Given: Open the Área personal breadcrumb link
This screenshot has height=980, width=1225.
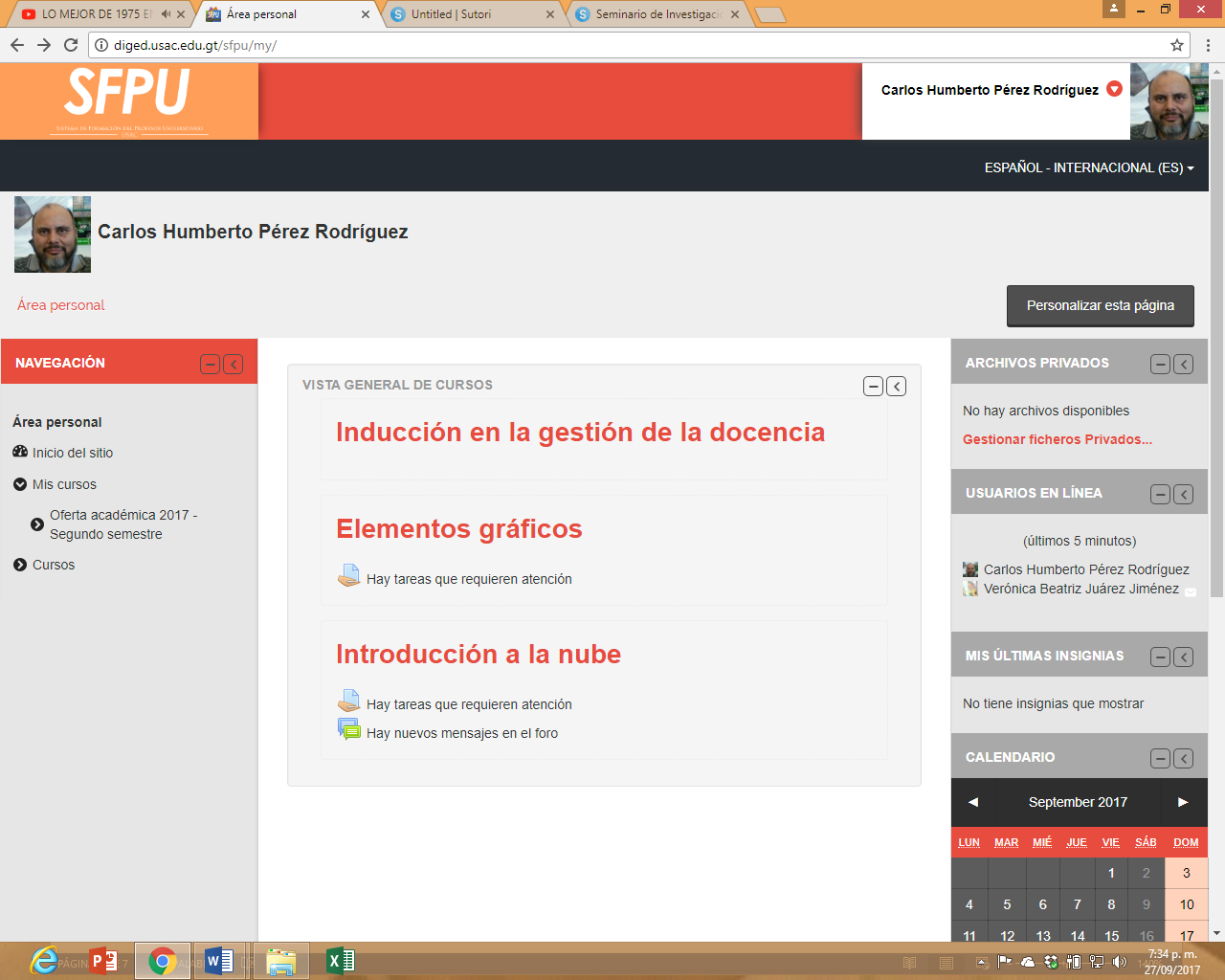Looking at the screenshot, I should (61, 305).
